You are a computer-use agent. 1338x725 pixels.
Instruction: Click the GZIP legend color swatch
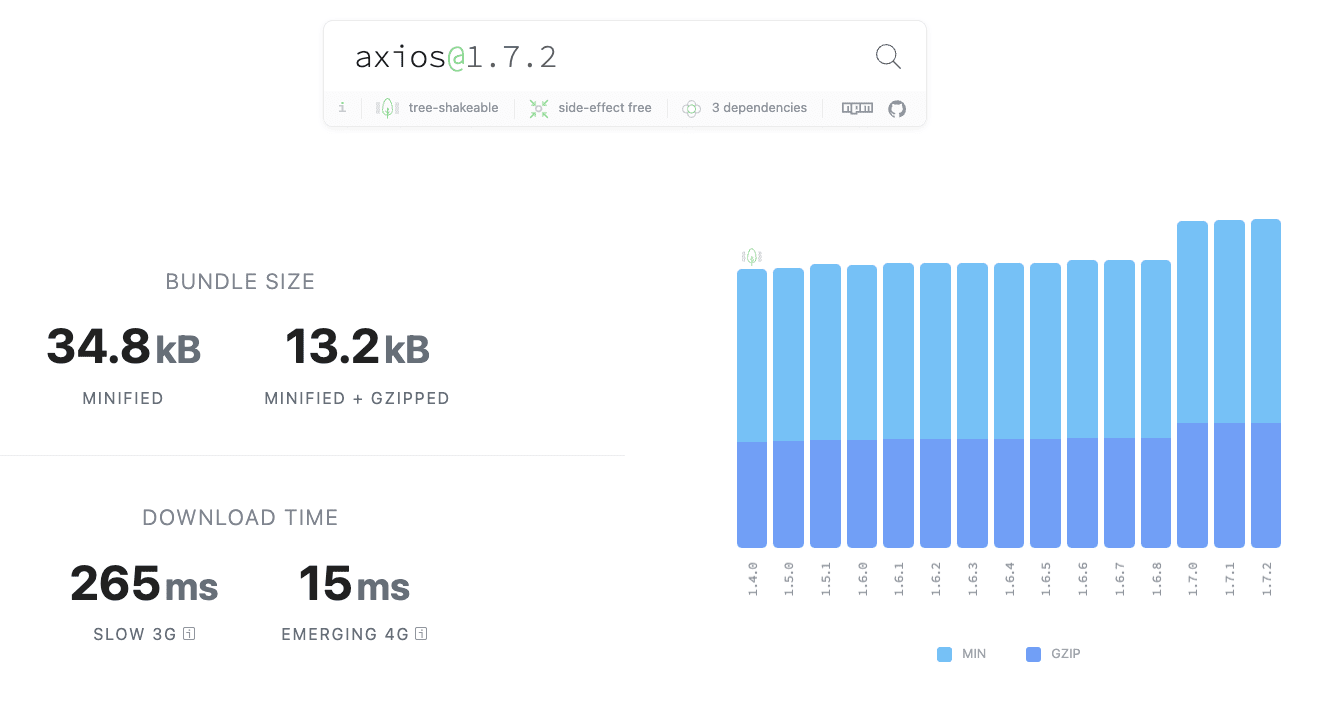coord(1033,654)
